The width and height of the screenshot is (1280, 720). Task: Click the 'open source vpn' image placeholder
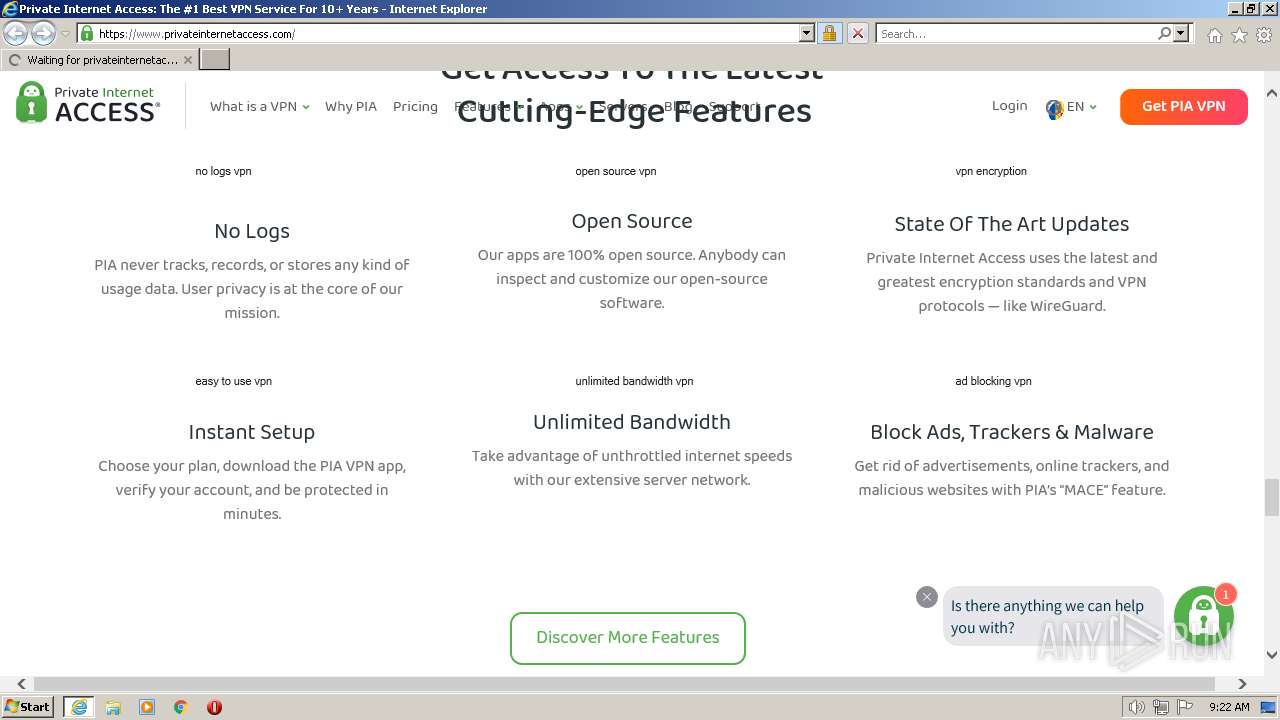coord(616,171)
